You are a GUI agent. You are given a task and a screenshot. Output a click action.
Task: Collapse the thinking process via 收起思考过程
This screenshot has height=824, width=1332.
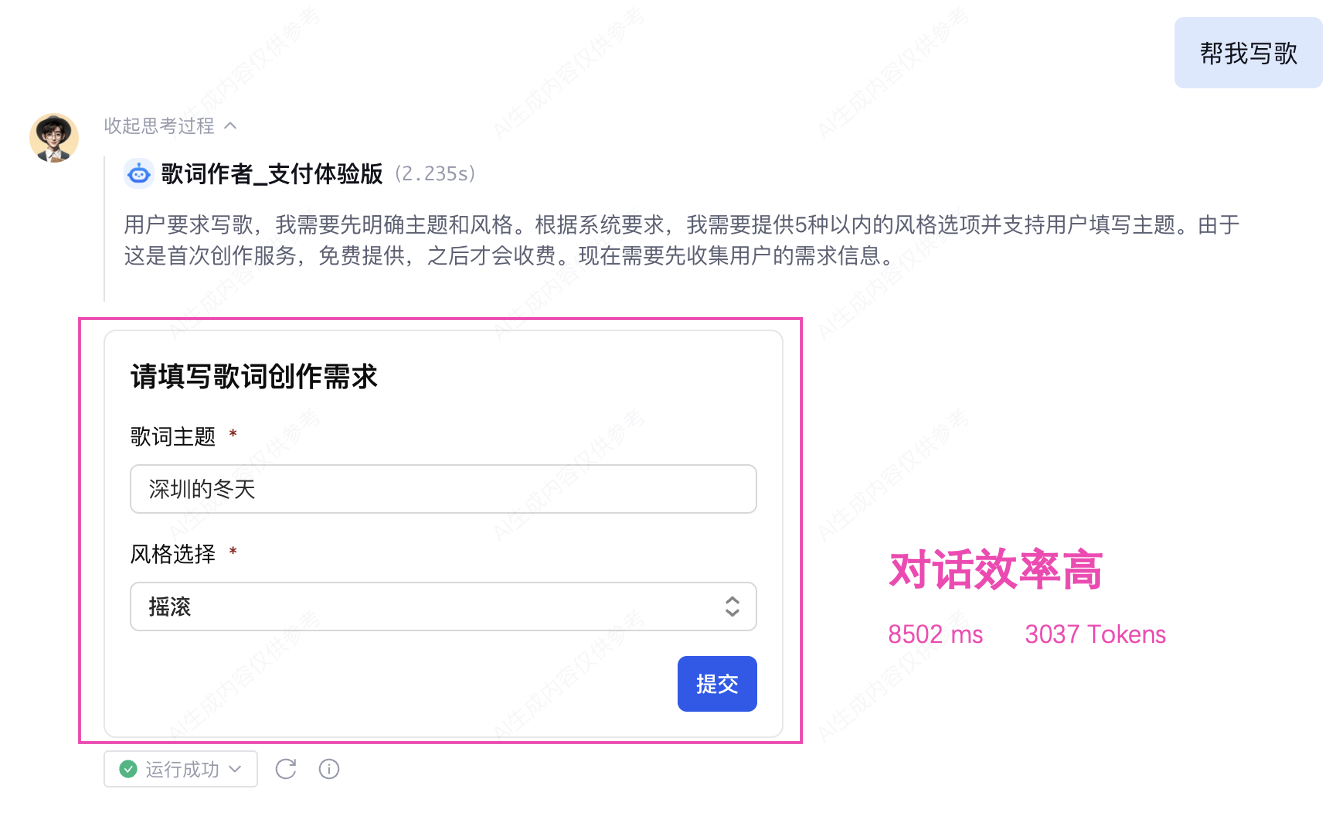pos(159,126)
